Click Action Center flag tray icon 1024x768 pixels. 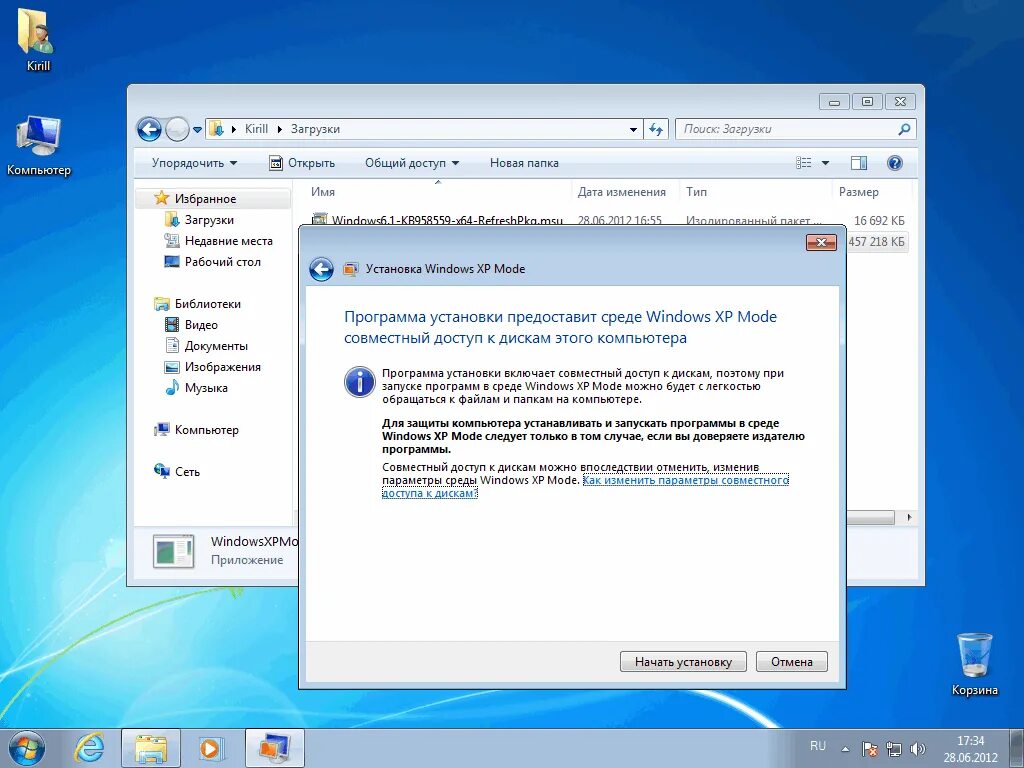[869, 749]
